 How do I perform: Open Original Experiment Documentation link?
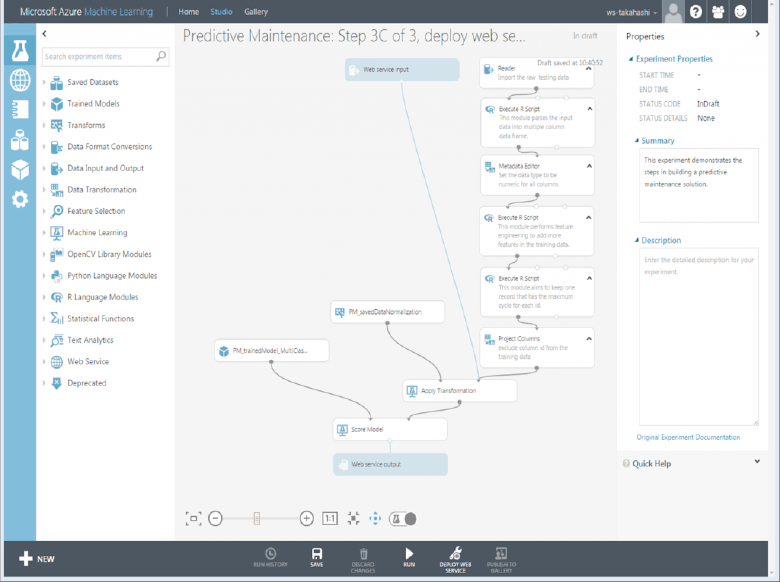[x=688, y=437]
